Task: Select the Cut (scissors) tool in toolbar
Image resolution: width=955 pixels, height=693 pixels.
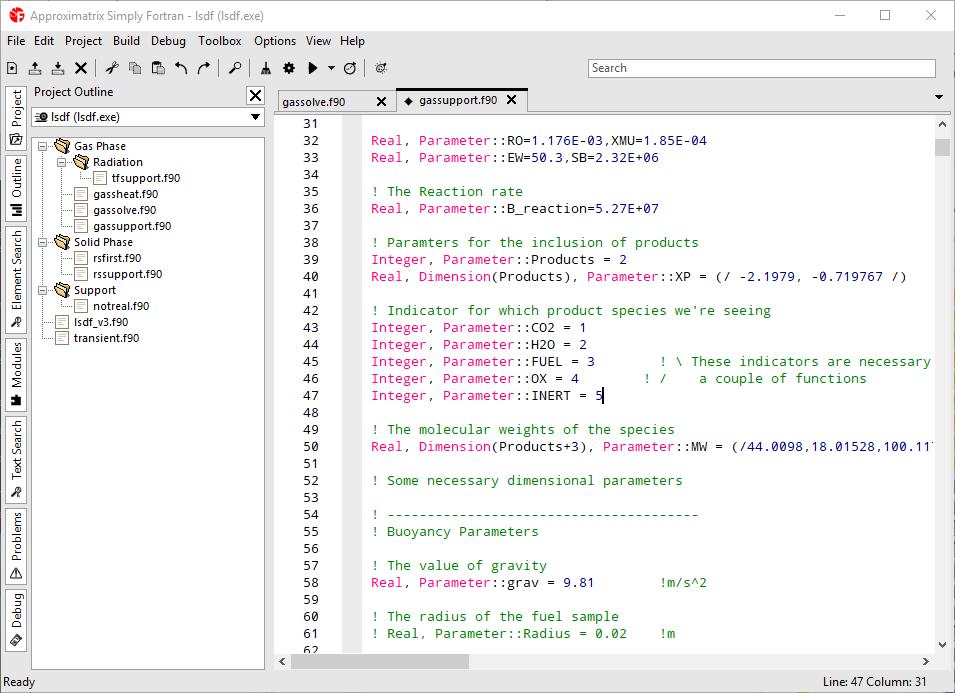Action: tap(111, 68)
